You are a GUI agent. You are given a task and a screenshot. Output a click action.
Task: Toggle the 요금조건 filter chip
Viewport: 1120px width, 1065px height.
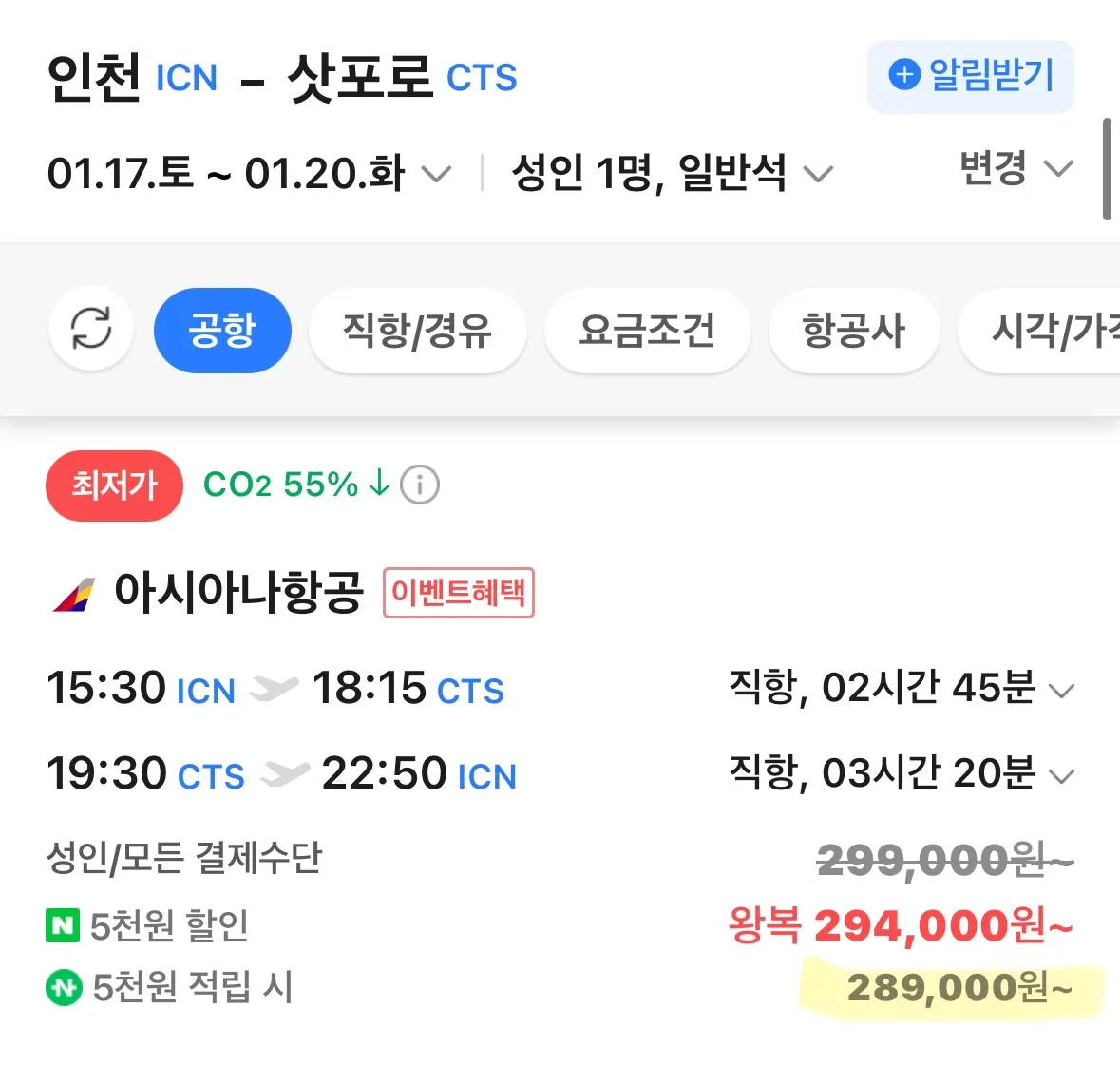647,330
